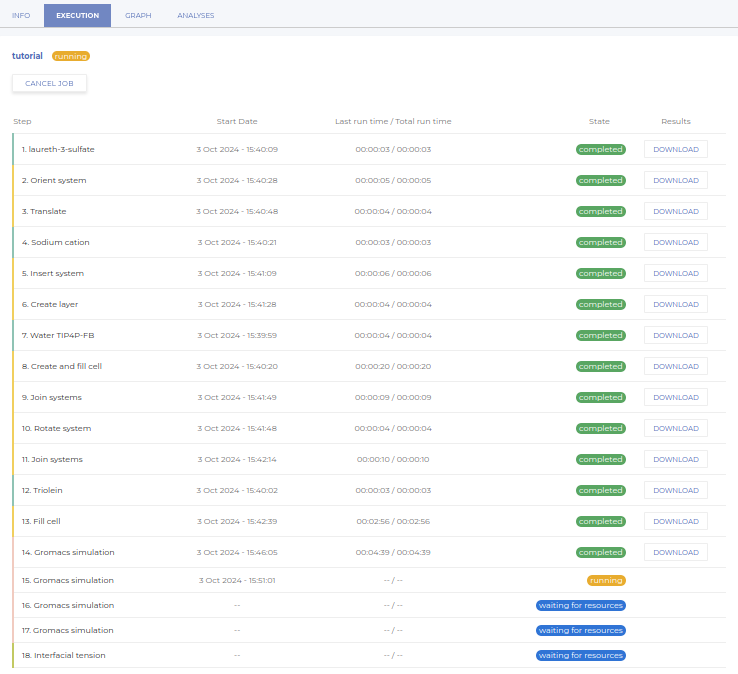Click the Cancel Job button
Image resolution: width=738 pixels, height=674 pixels.
point(49,83)
